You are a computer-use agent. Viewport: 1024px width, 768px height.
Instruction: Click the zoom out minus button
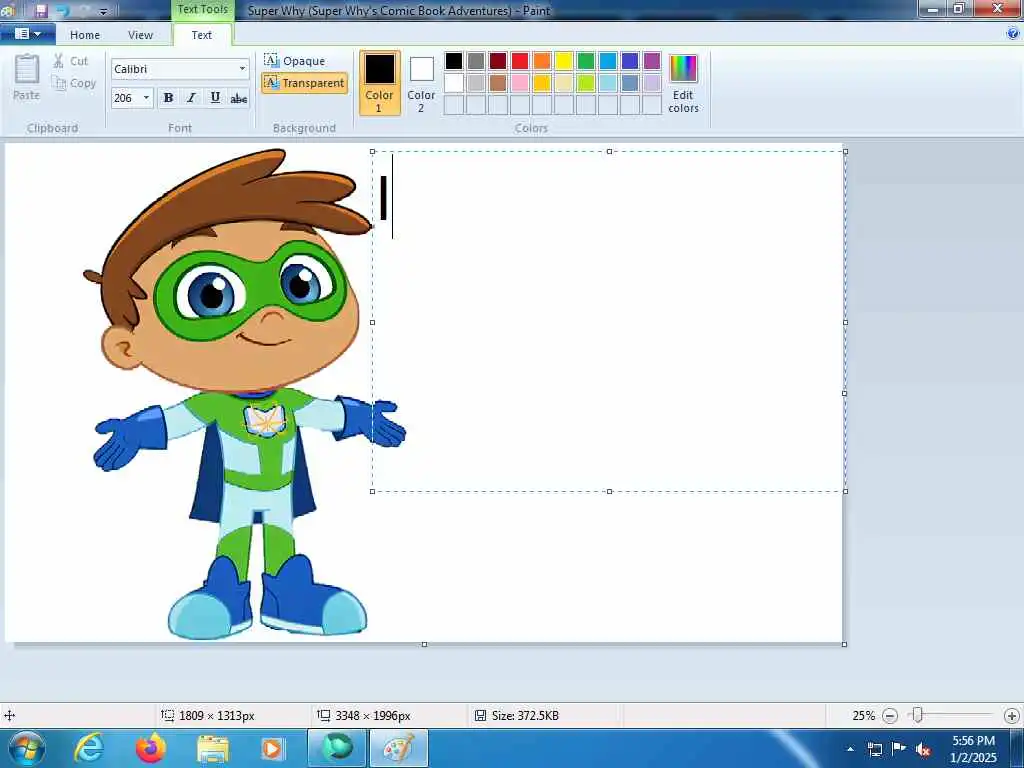(889, 716)
